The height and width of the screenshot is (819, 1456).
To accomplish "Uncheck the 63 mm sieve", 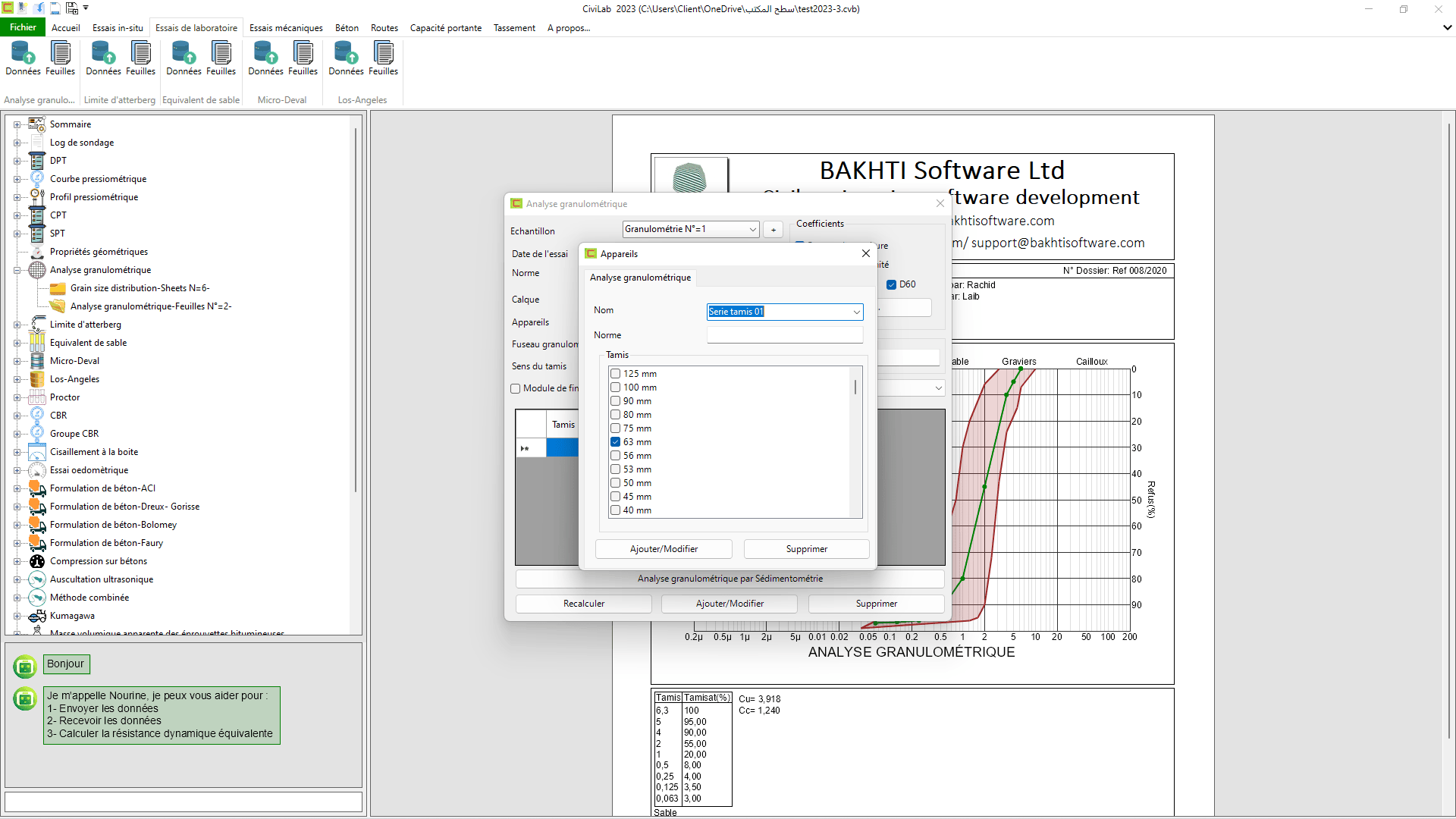I will (x=616, y=442).
